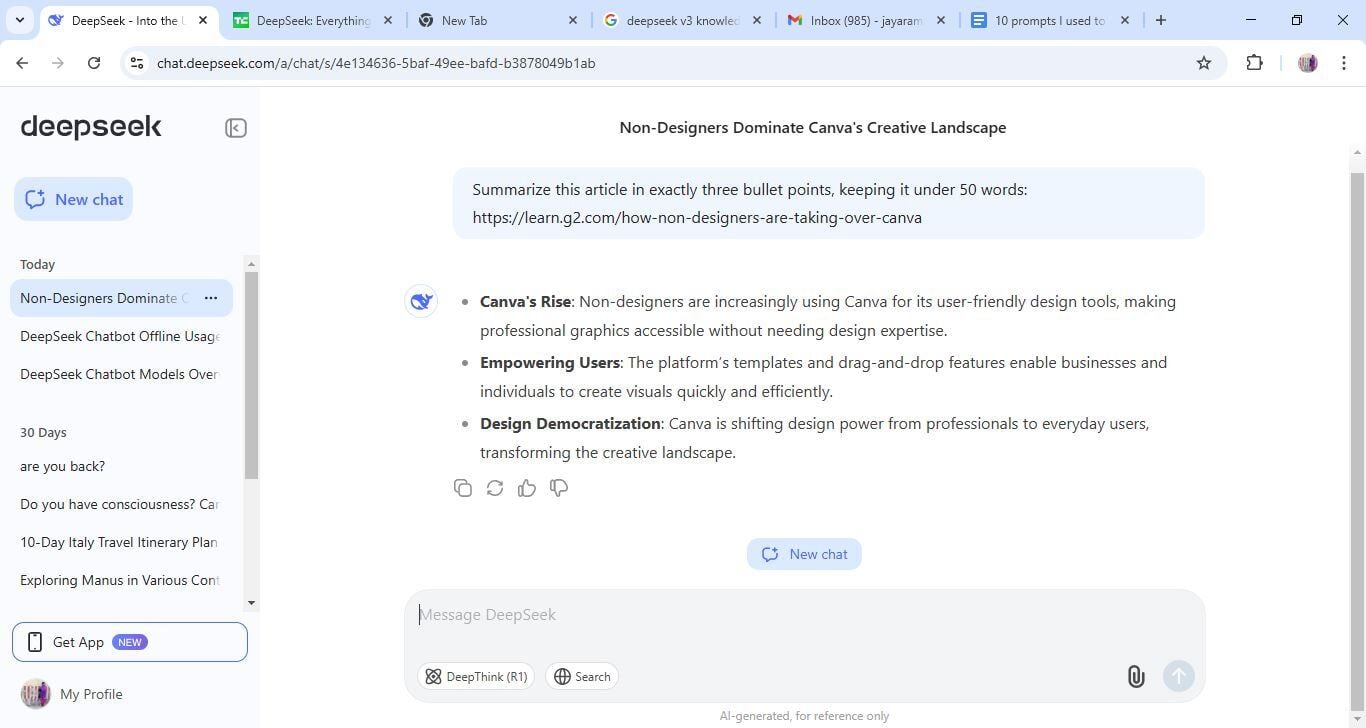This screenshot has width=1366, height=728.
Task: Open the 'are you back?' chat
Action: tap(121, 466)
